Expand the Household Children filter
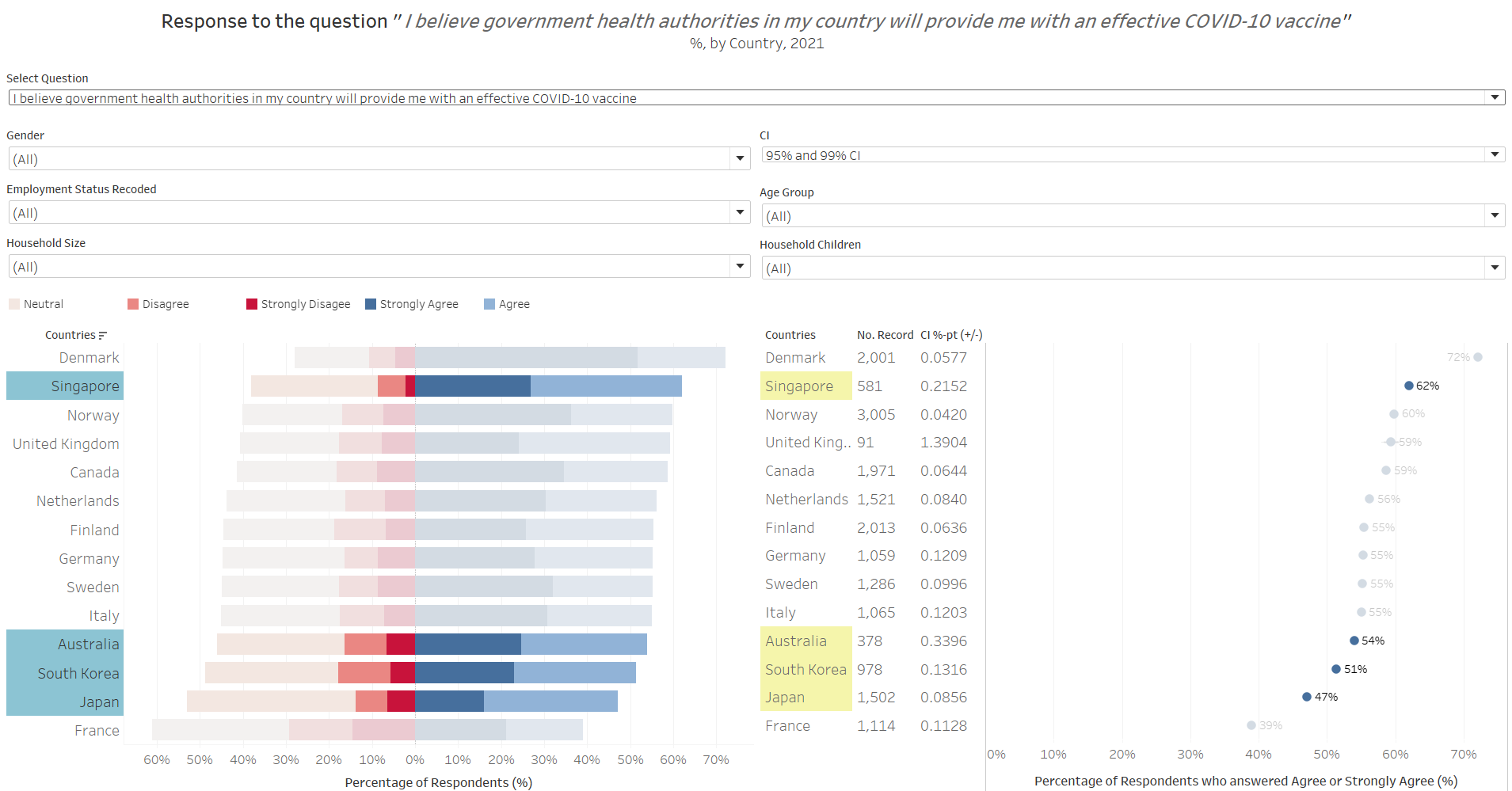 (x=1495, y=268)
